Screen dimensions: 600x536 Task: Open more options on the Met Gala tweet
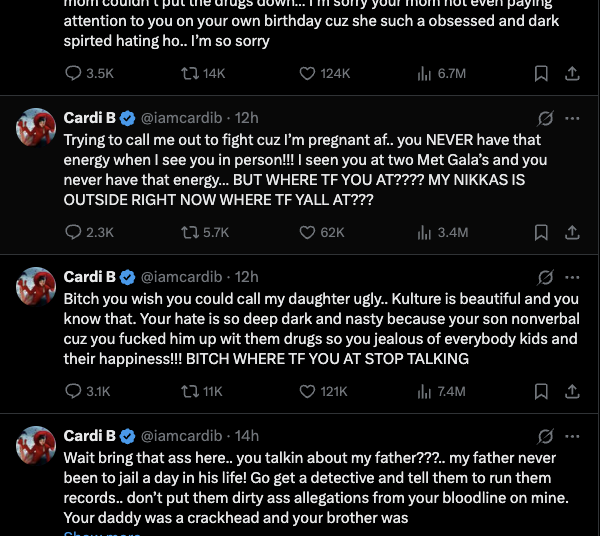tap(572, 119)
